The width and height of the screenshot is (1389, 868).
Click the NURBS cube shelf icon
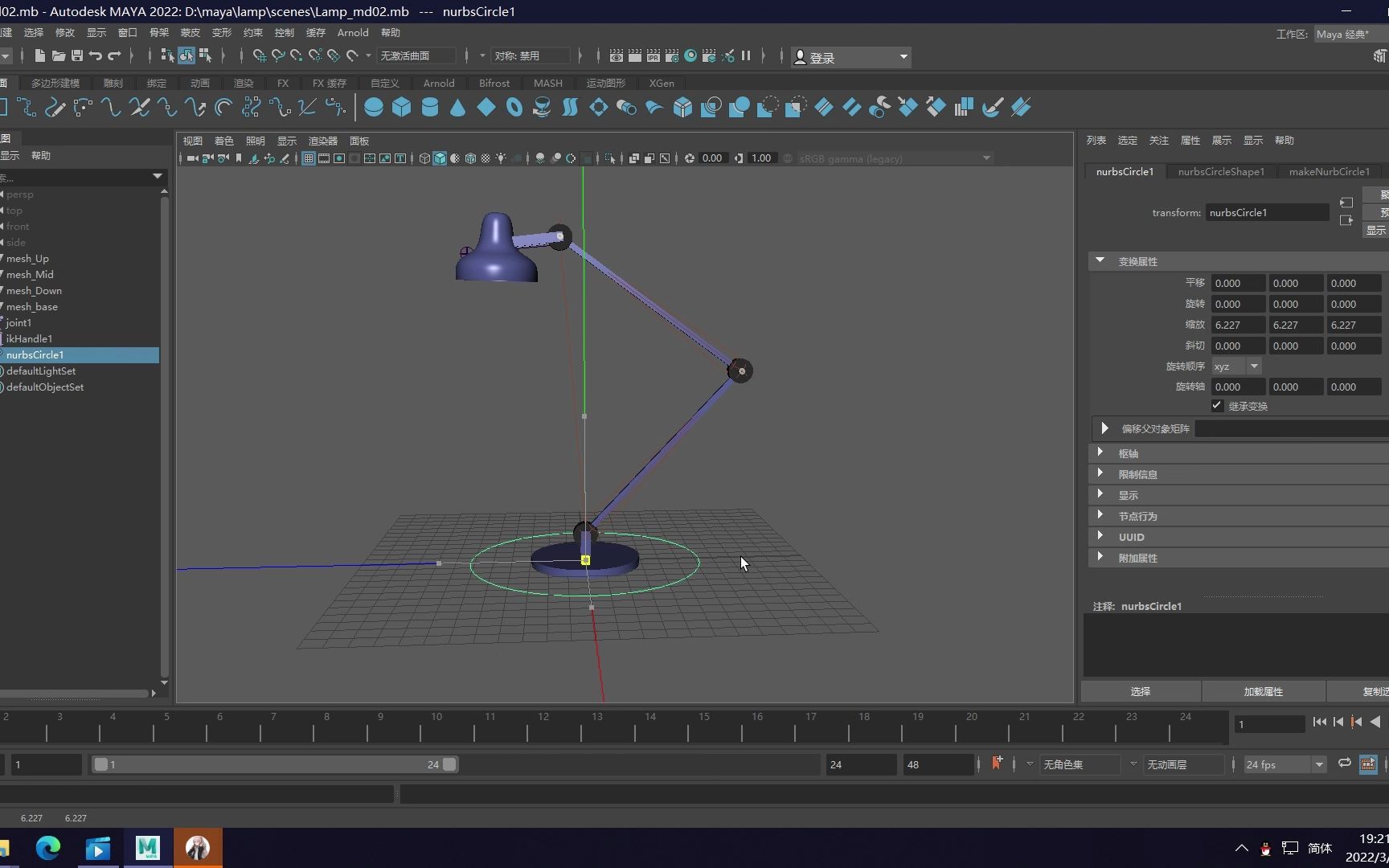tap(402, 108)
